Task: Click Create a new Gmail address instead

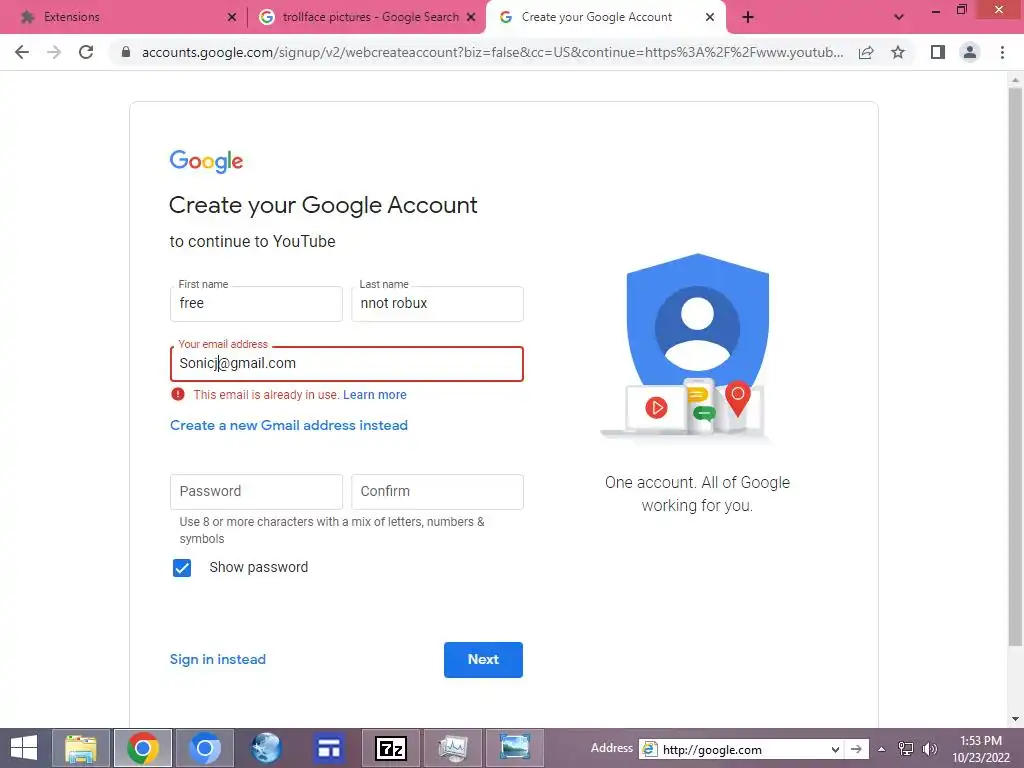Action: point(289,426)
